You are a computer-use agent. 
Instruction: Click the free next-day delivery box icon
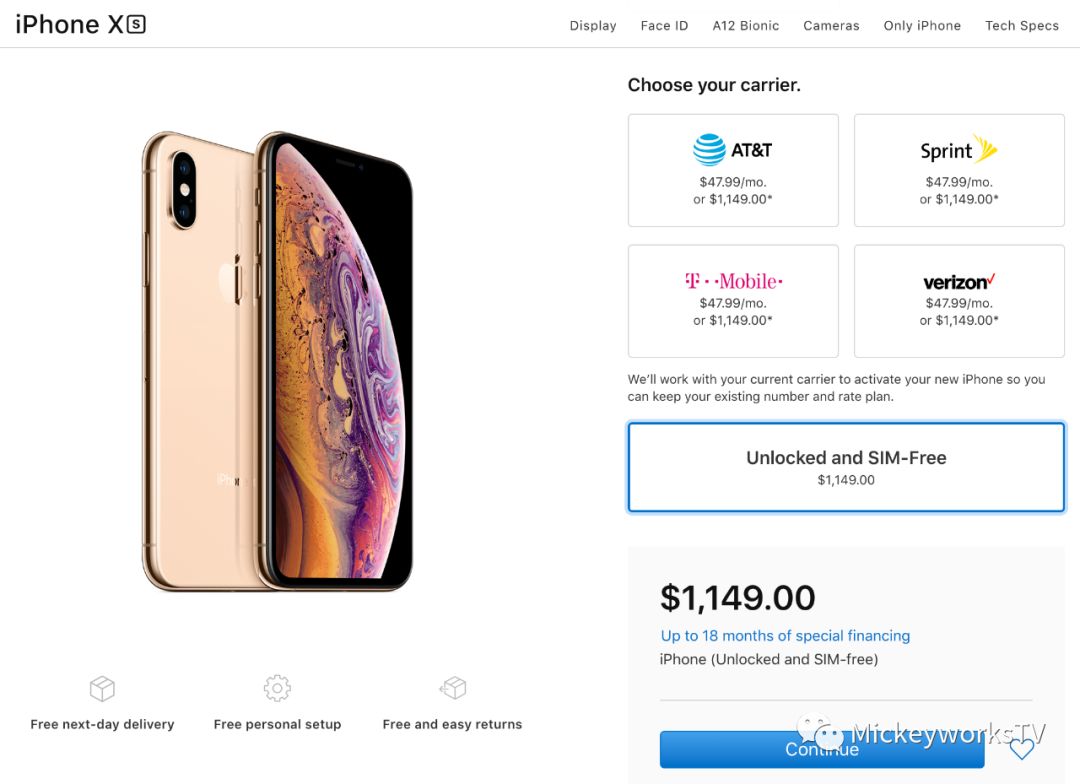(x=102, y=688)
